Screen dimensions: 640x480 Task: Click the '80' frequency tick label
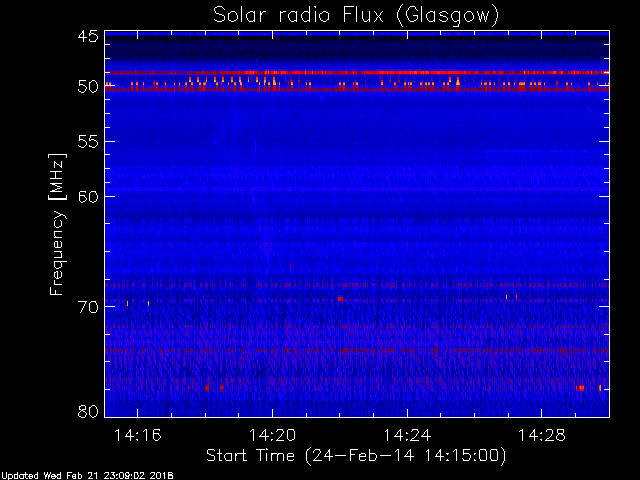(x=88, y=411)
